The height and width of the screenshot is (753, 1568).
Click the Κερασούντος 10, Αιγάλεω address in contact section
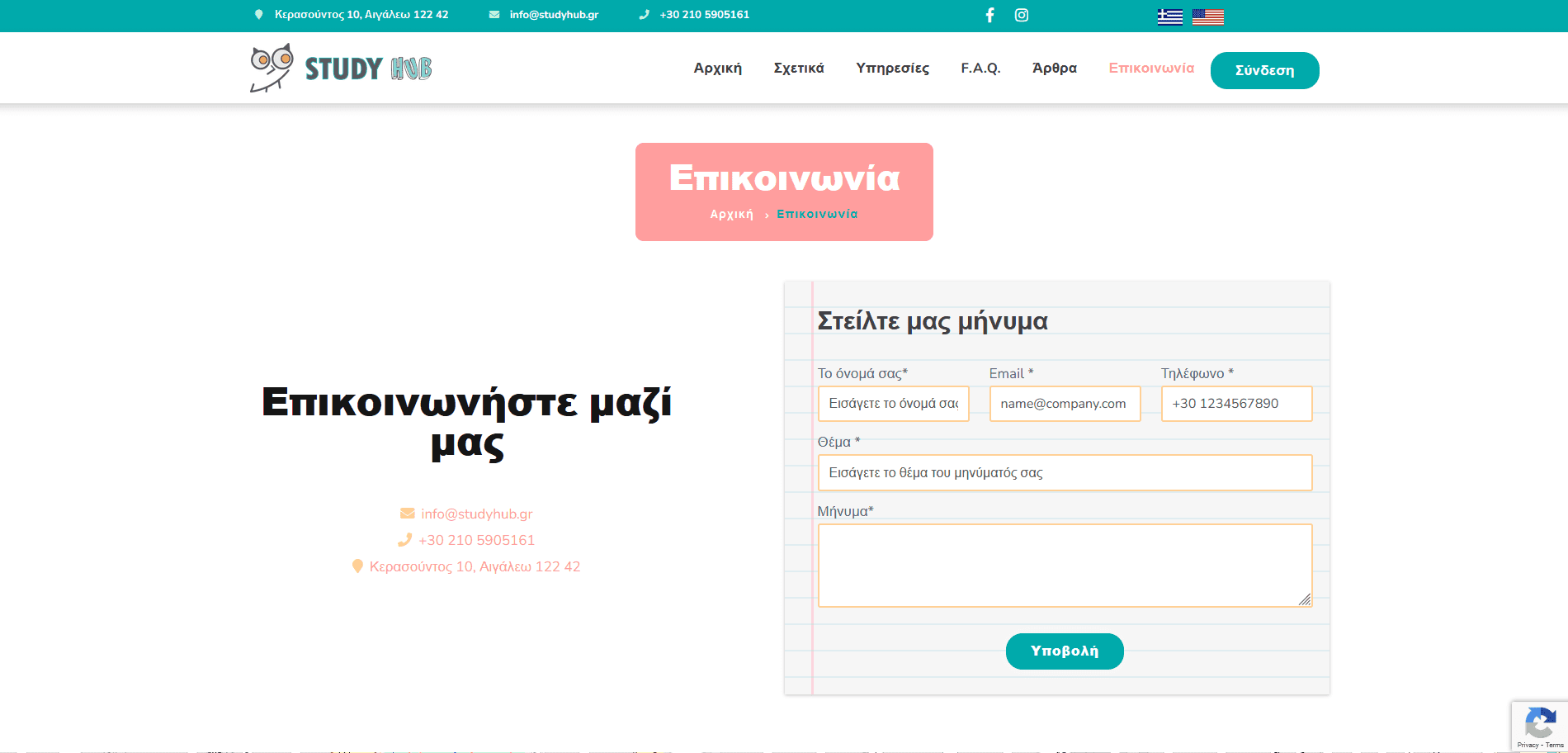point(475,566)
